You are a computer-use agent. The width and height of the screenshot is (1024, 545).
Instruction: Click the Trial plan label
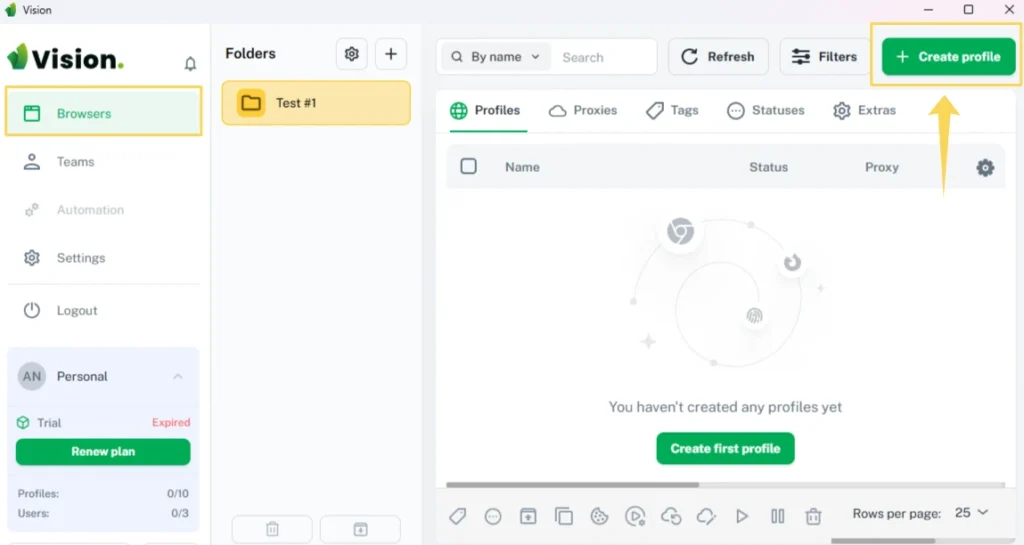tap(49, 423)
